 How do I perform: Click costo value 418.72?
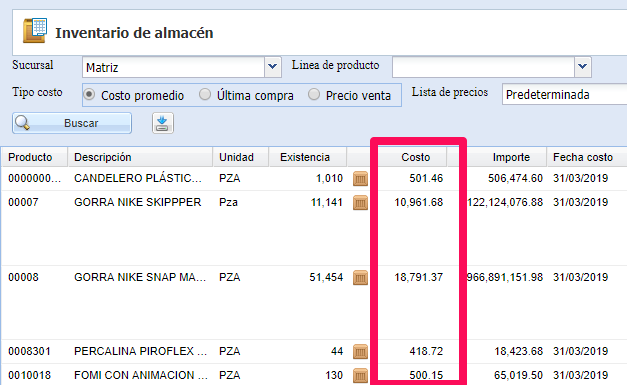426,351
